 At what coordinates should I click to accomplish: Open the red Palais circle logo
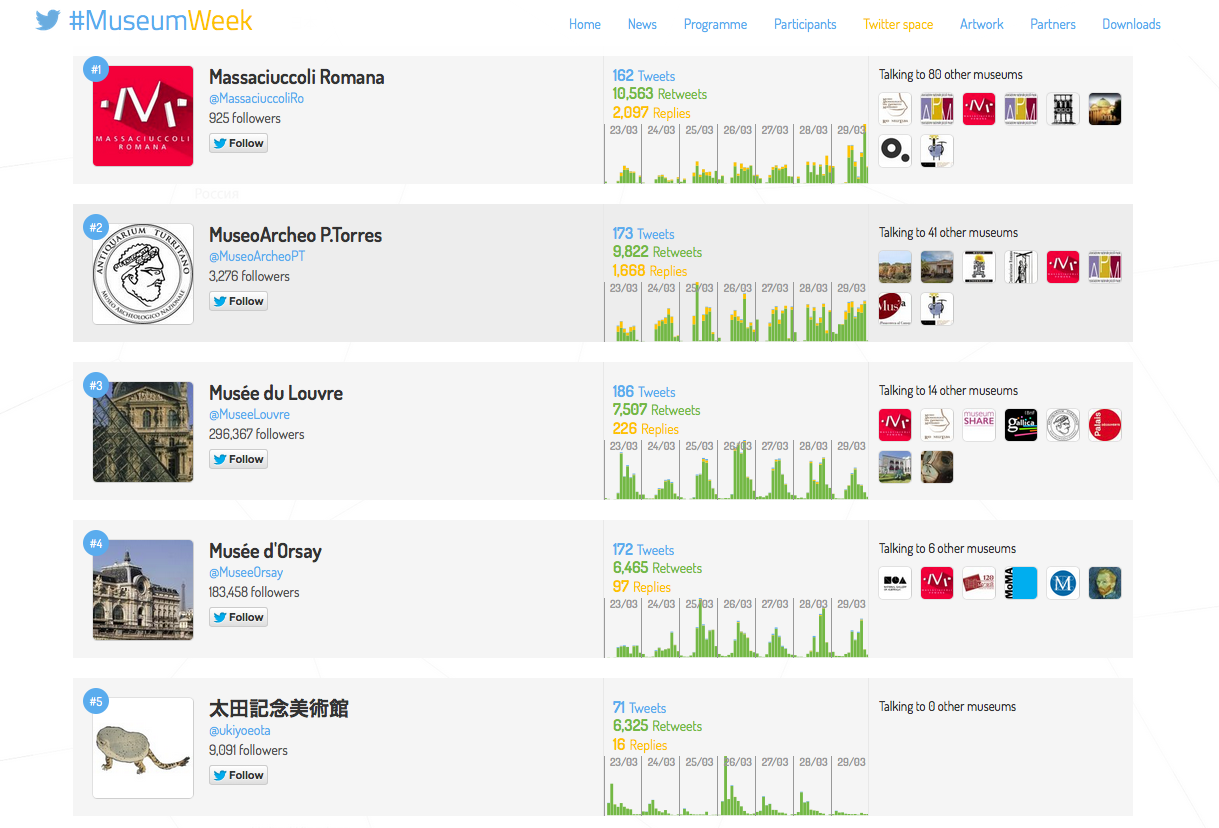click(x=1105, y=425)
